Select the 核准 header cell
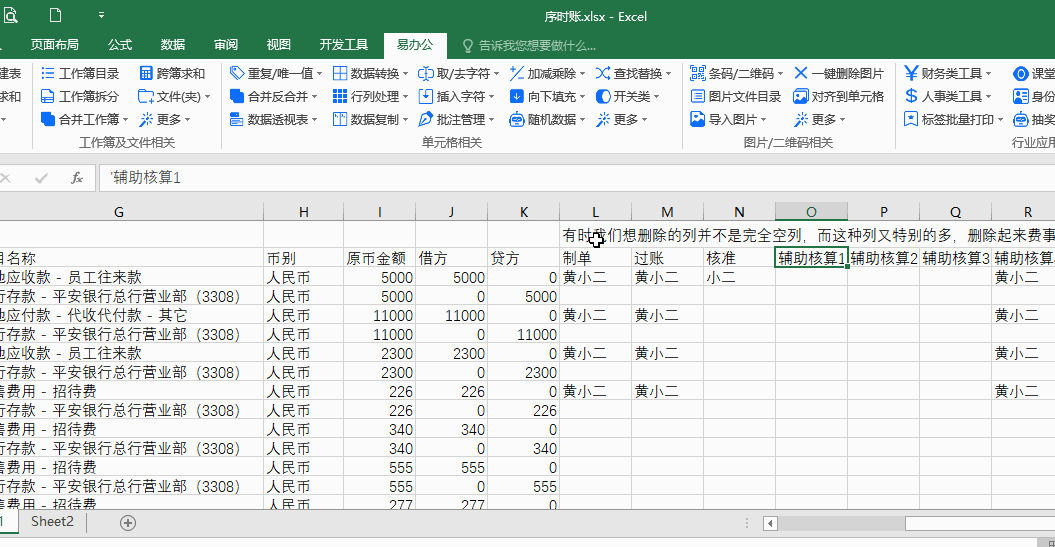 click(x=739, y=258)
